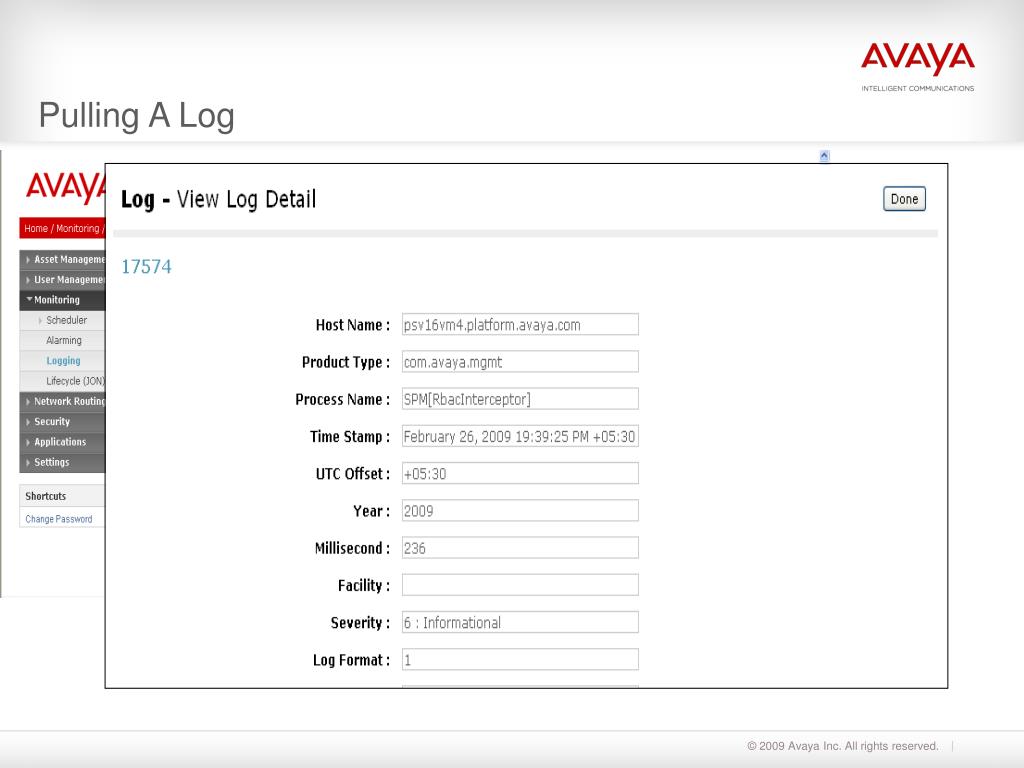Click the Severity field showing Informational

pos(520,622)
